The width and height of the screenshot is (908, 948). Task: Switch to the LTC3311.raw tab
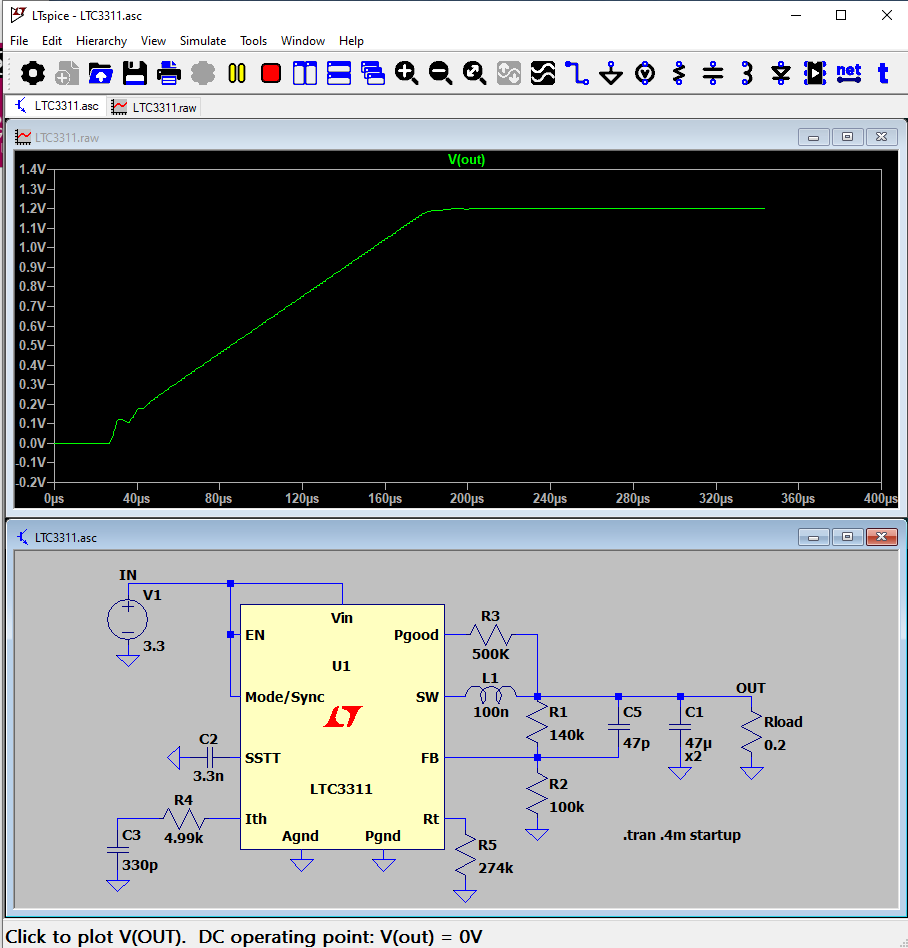(x=156, y=107)
